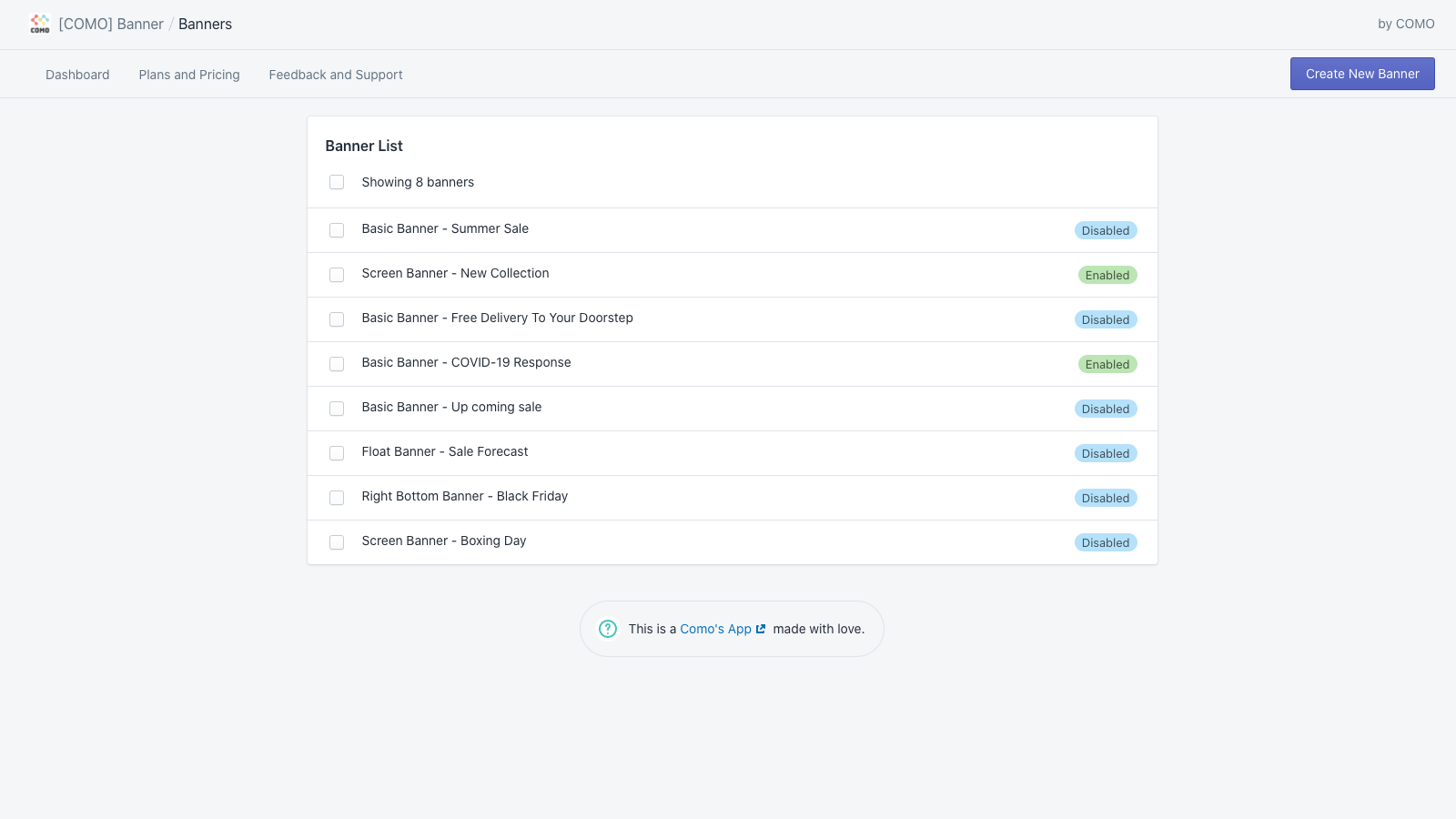Image resolution: width=1456 pixels, height=819 pixels.
Task: Check the Boxing Day banner checkbox
Action: (x=337, y=542)
